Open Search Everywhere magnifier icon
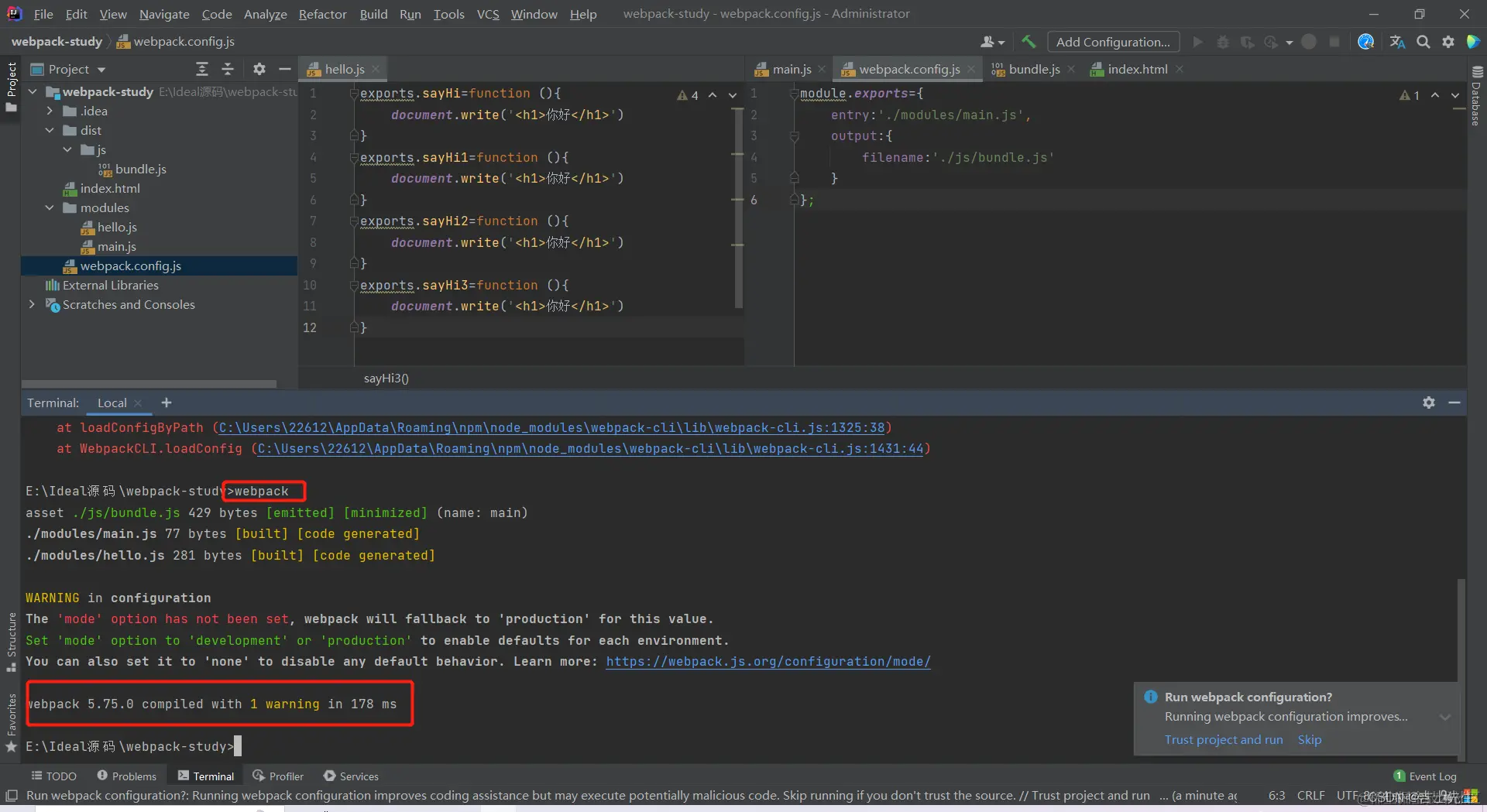The image size is (1487, 812). pos(1423,42)
